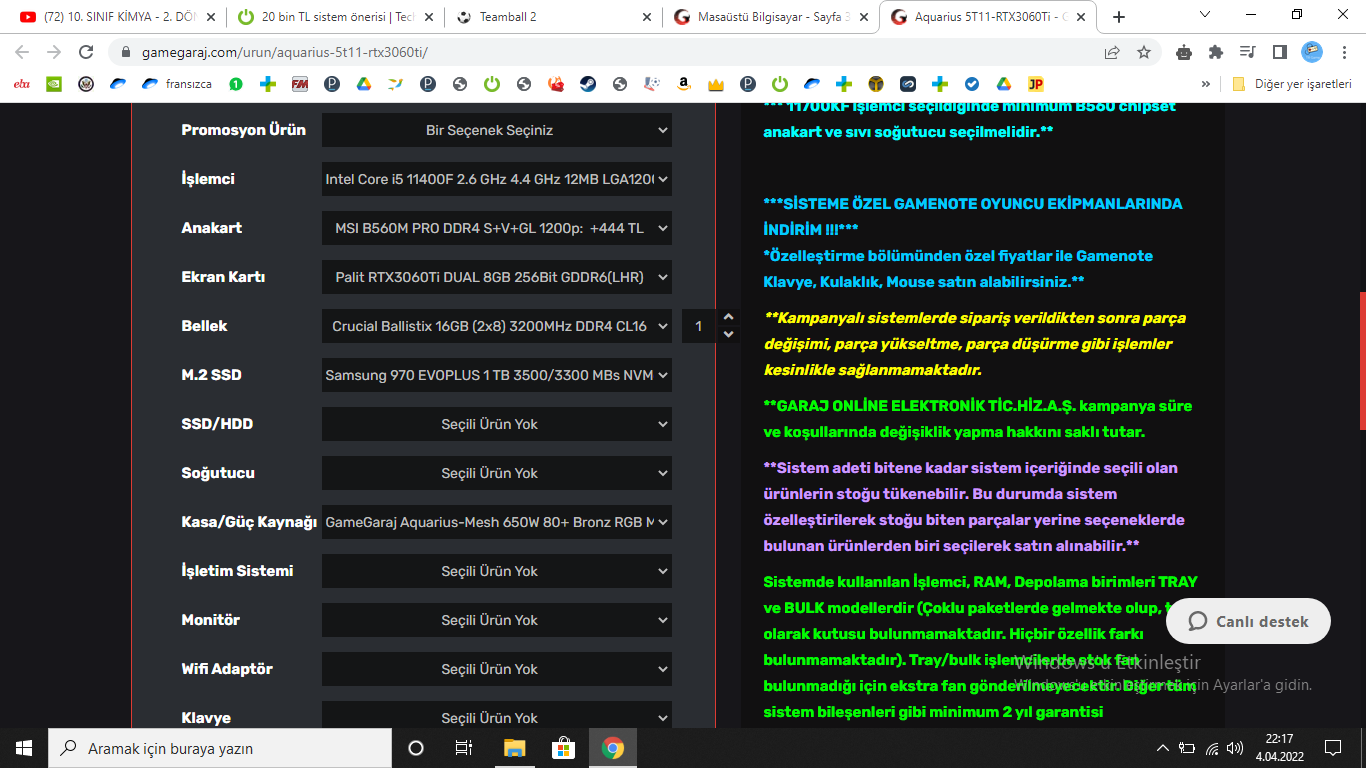Open the crown bookmark icon

(715, 84)
